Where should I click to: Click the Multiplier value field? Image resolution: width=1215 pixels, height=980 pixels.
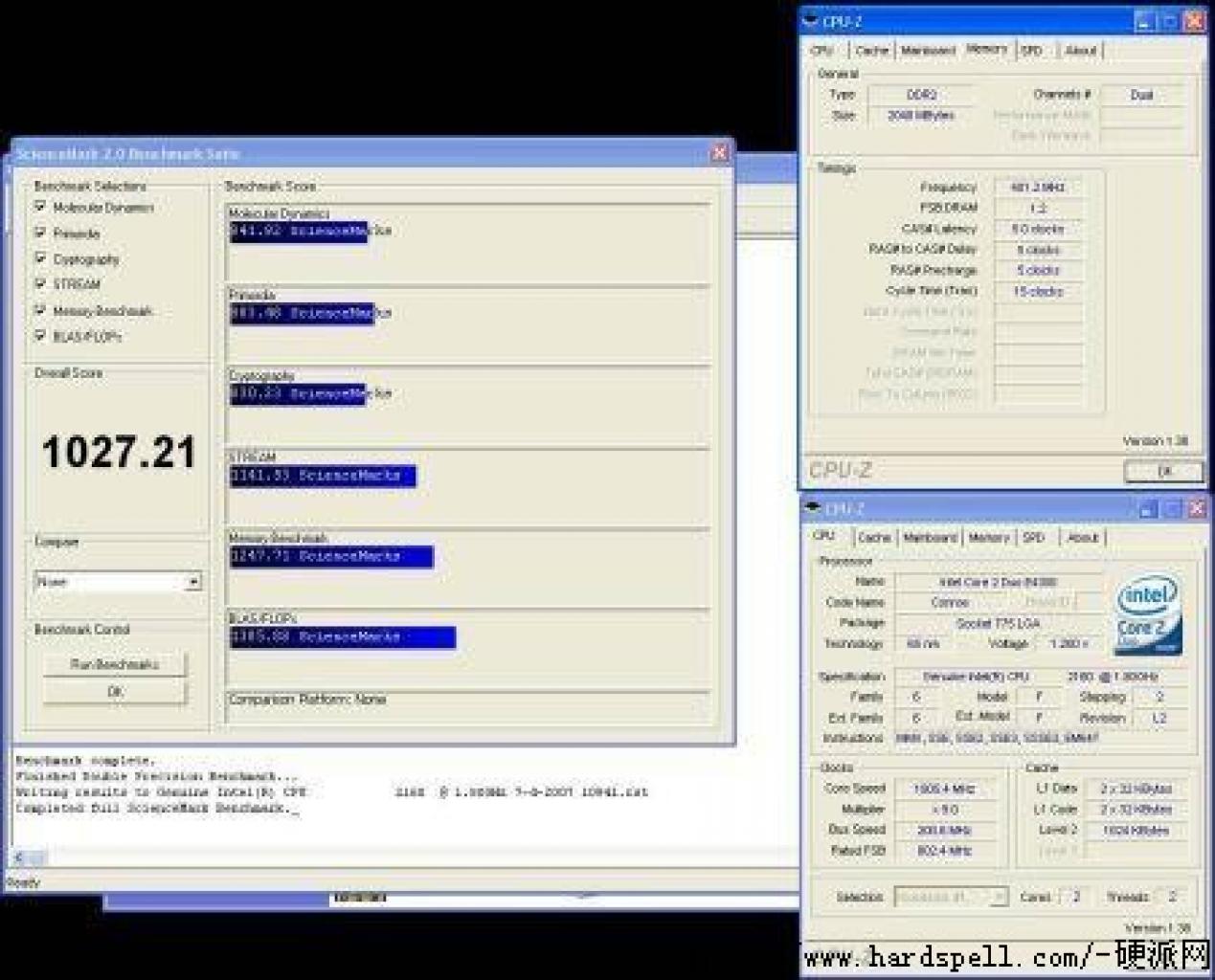(944, 810)
